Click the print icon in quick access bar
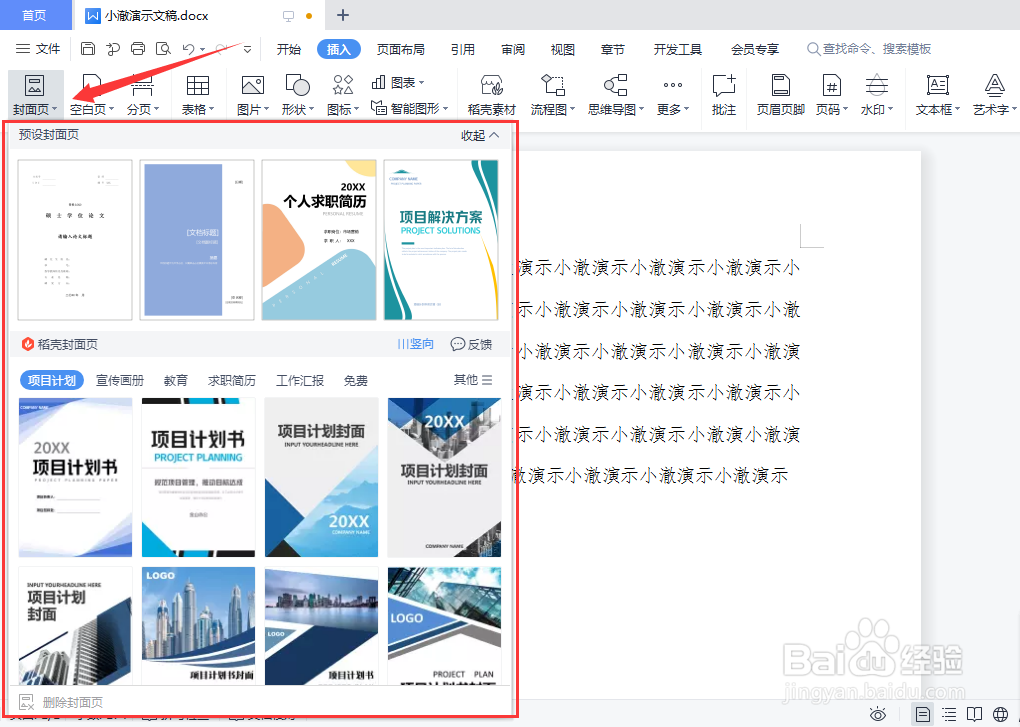The width and height of the screenshot is (1020, 727). pos(138,49)
